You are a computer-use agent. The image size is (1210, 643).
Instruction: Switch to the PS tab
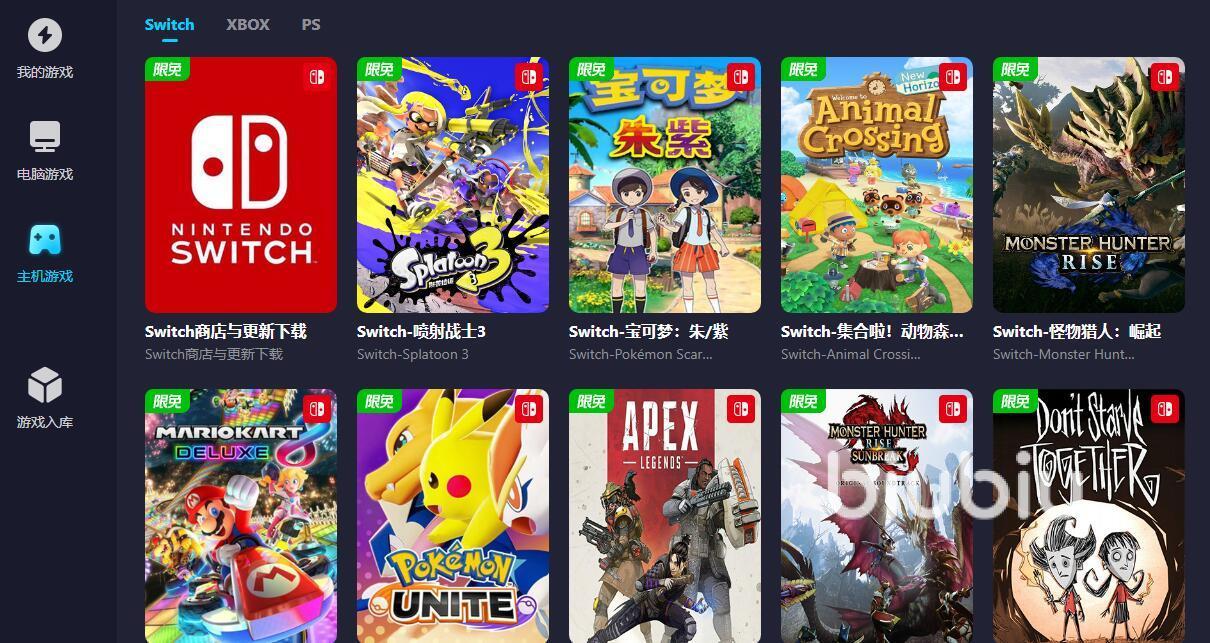(311, 24)
